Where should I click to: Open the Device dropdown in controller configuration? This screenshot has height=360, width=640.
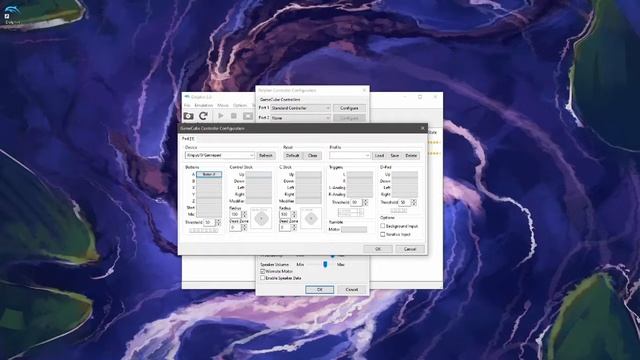pos(220,156)
